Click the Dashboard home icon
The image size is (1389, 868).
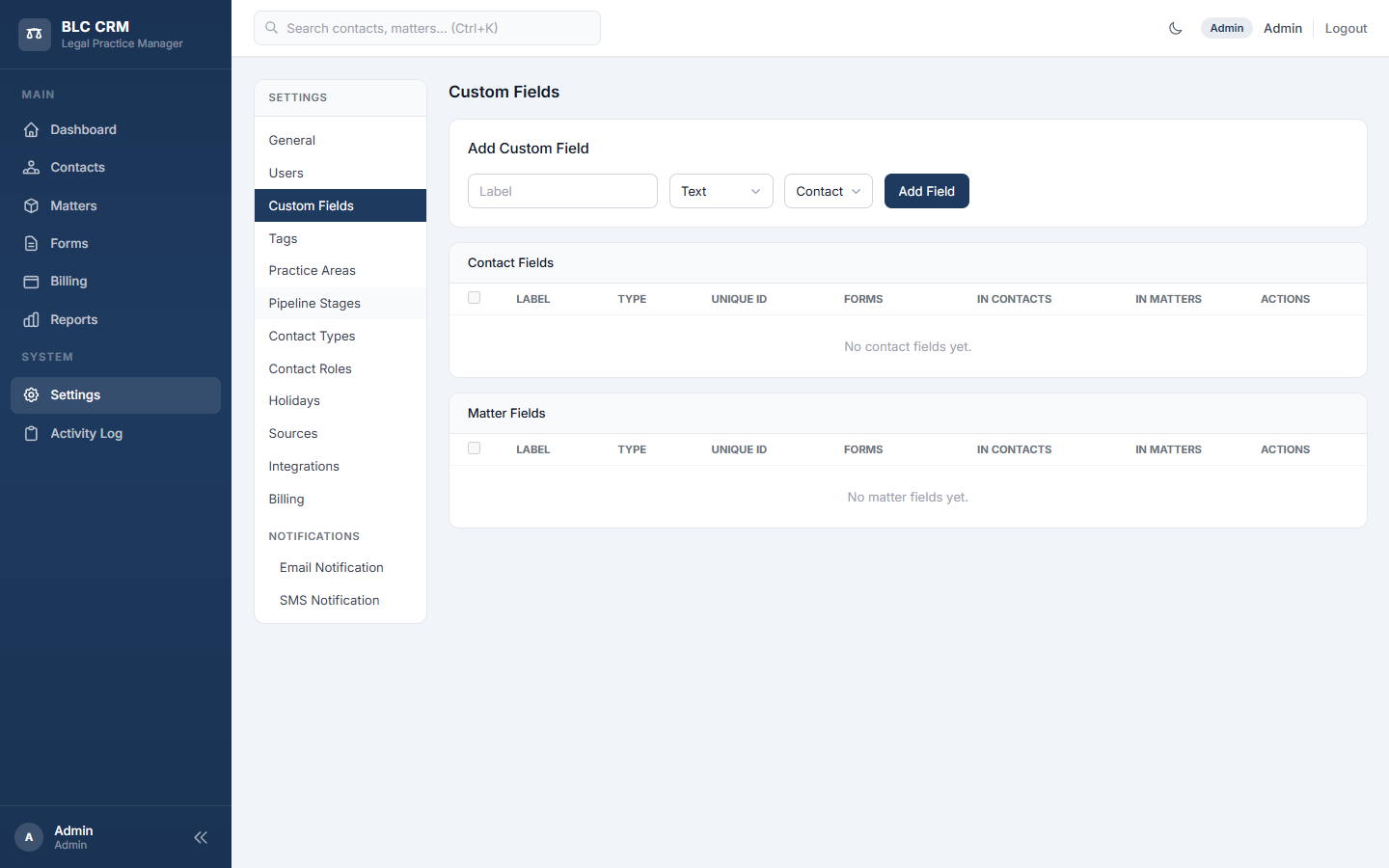(x=32, y=129)
